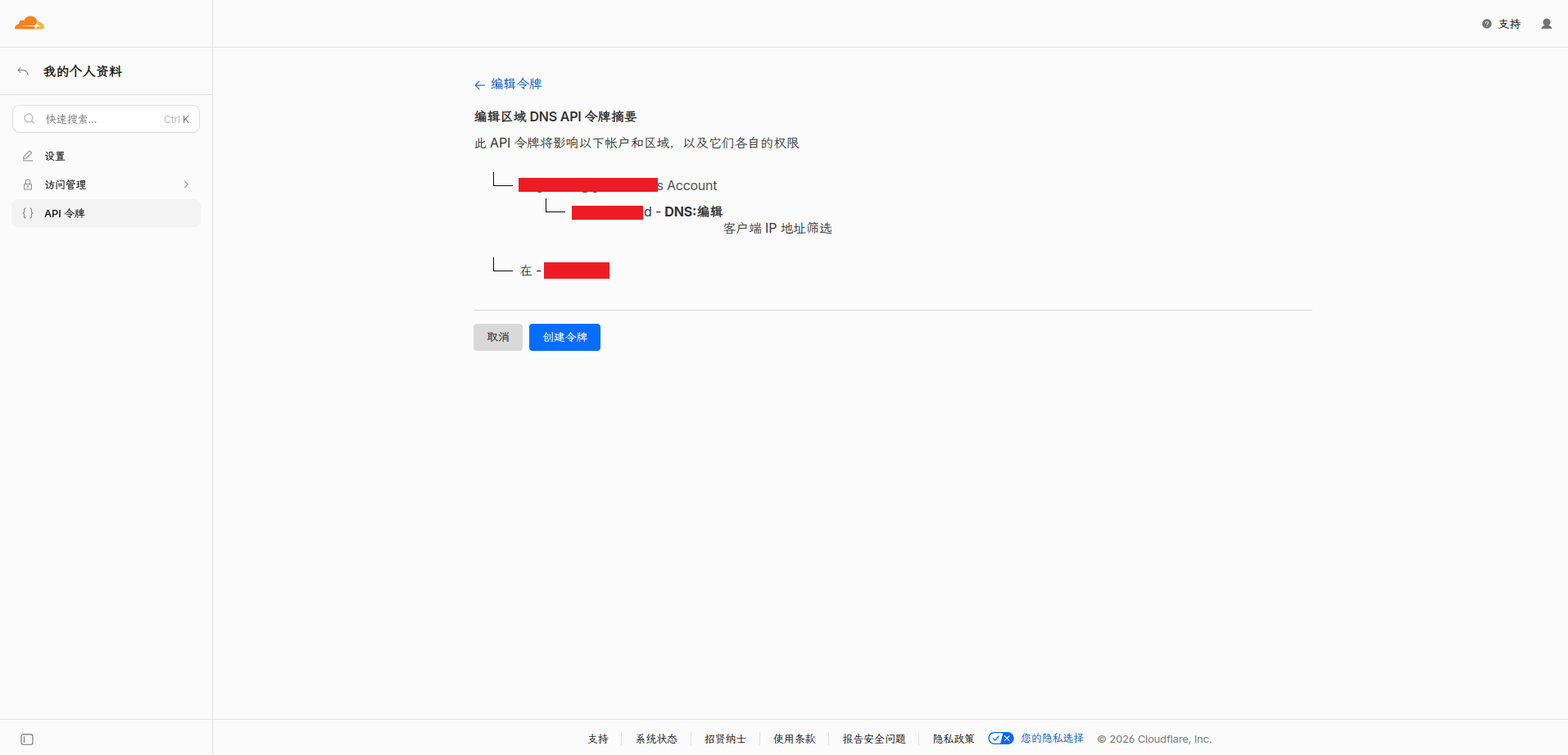Click the braces icon for API 令牌
The height and width of the screenshot is (755, 1568).
coord(28,213)
